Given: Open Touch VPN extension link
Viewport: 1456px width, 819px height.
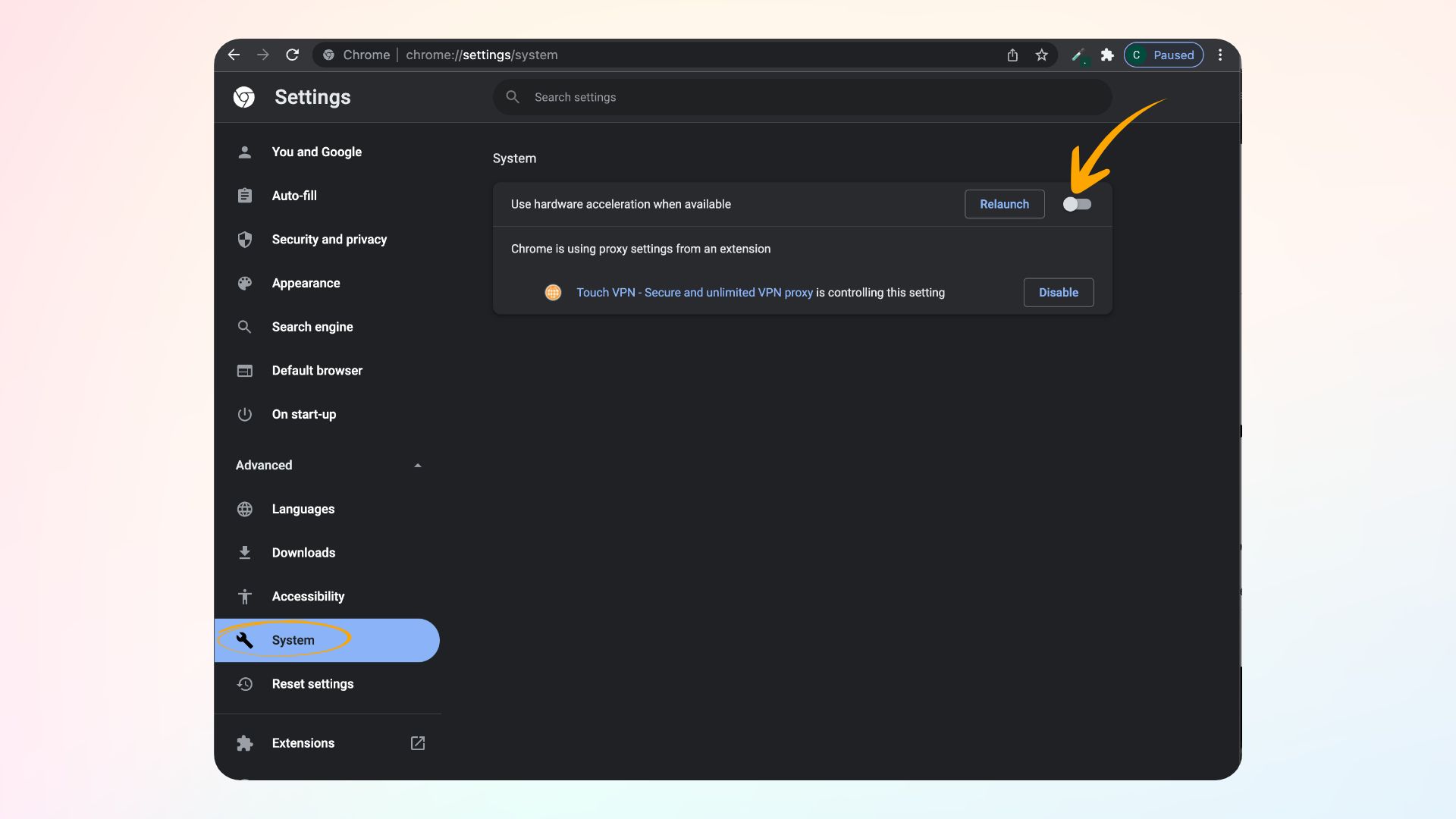Looking at the screenshot, I should [x=695, y=293].
